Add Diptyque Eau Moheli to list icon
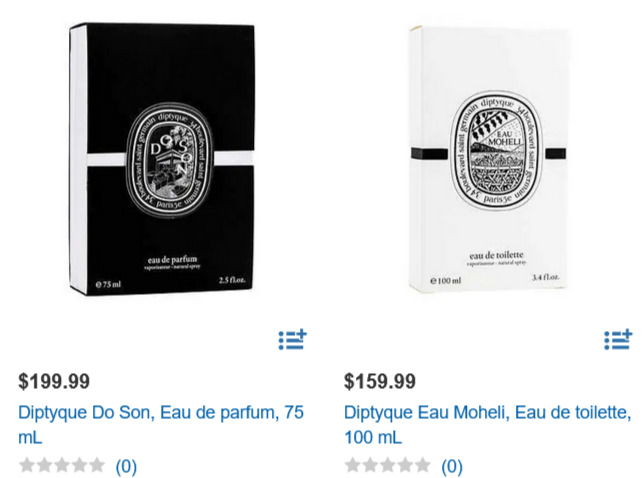The image size is (642, 478). point(618,340)
